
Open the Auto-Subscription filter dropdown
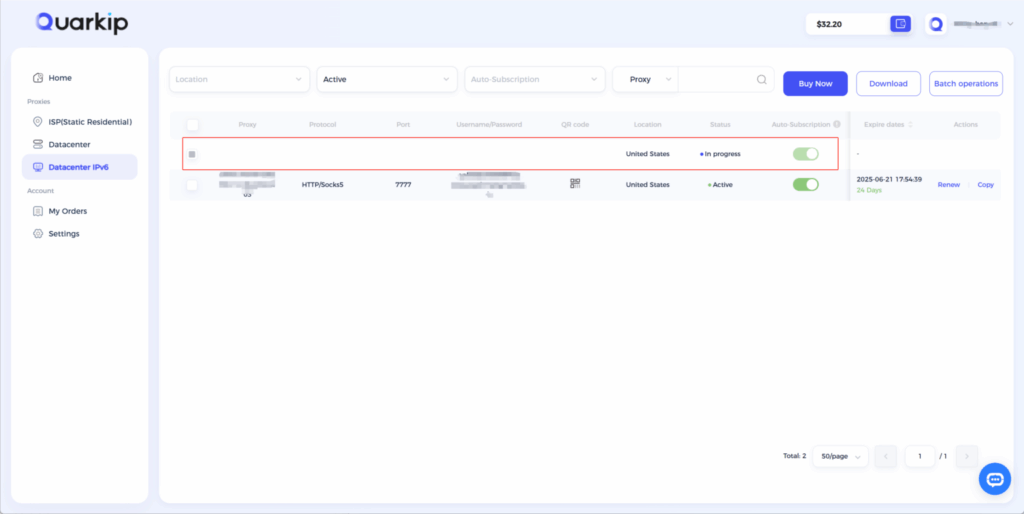534,79
